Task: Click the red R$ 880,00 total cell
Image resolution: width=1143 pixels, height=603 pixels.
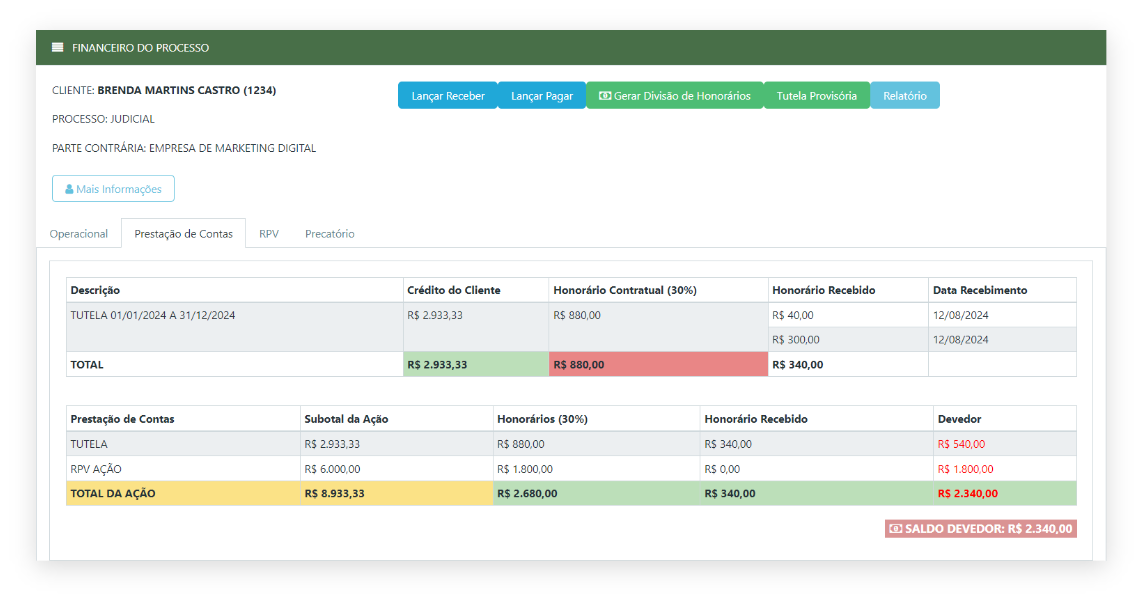Action: [x=657, y=365]
